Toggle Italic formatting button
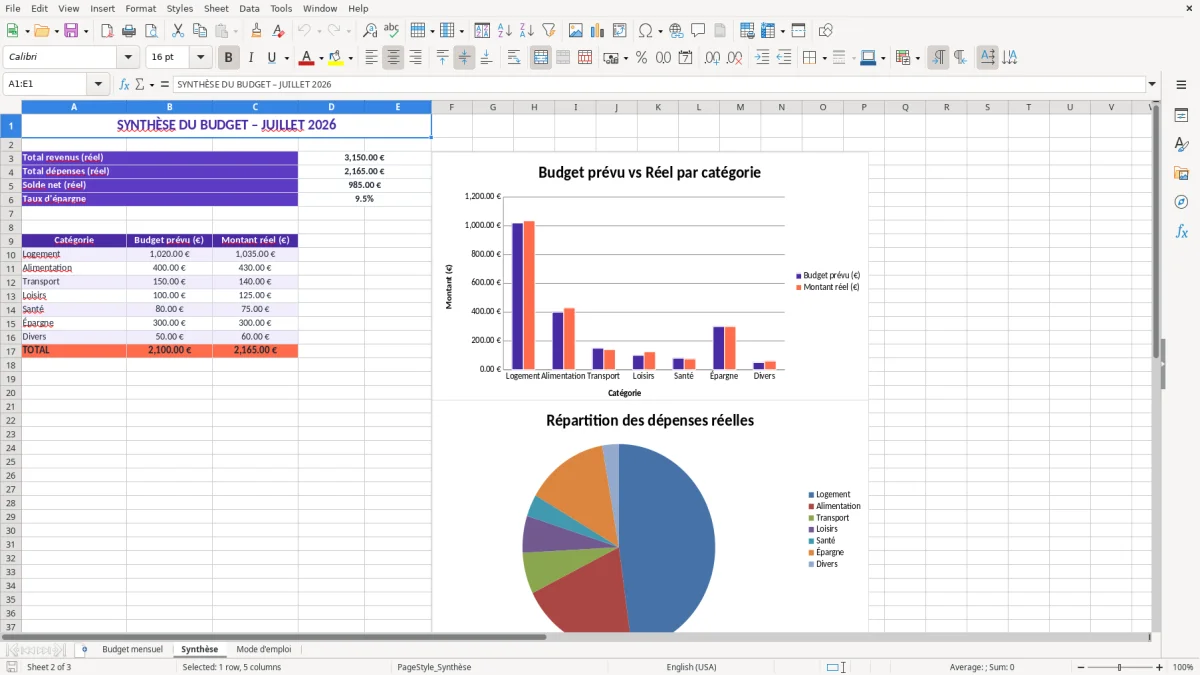Screen dimensions: 1200x675 251,58
